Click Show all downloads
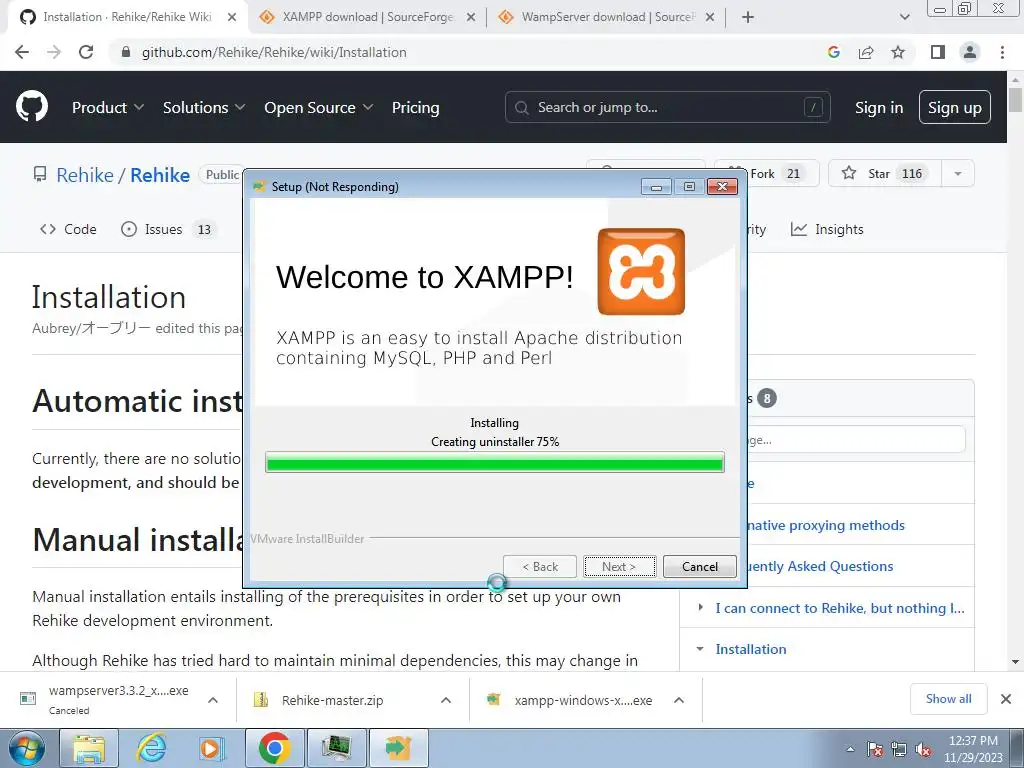 click(x=948, y=699)
